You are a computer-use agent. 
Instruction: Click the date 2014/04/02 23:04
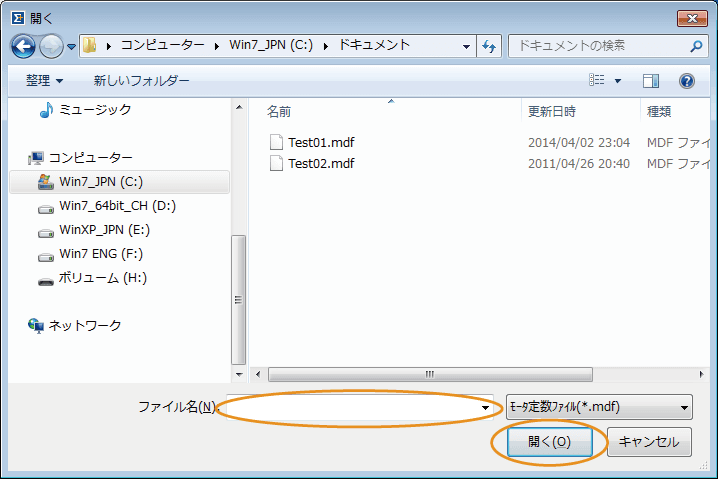579,143
